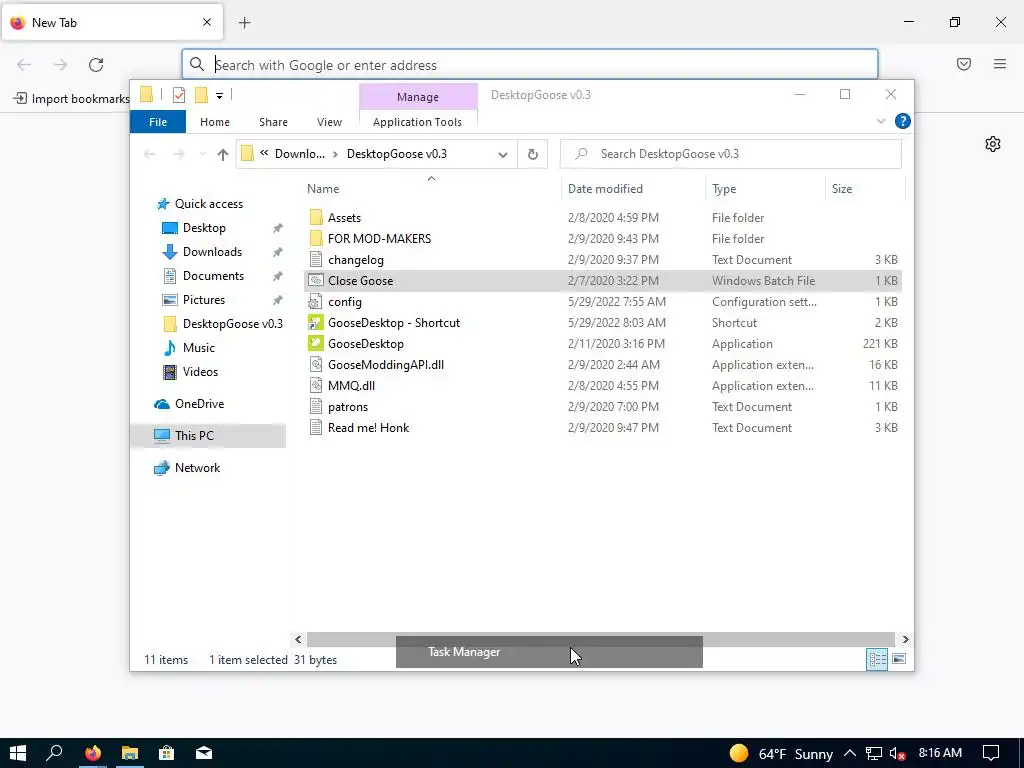Click the Properties icon in Explorer quick access toolbar
The height and width of the screenshot is (768, 1024).
179,95
